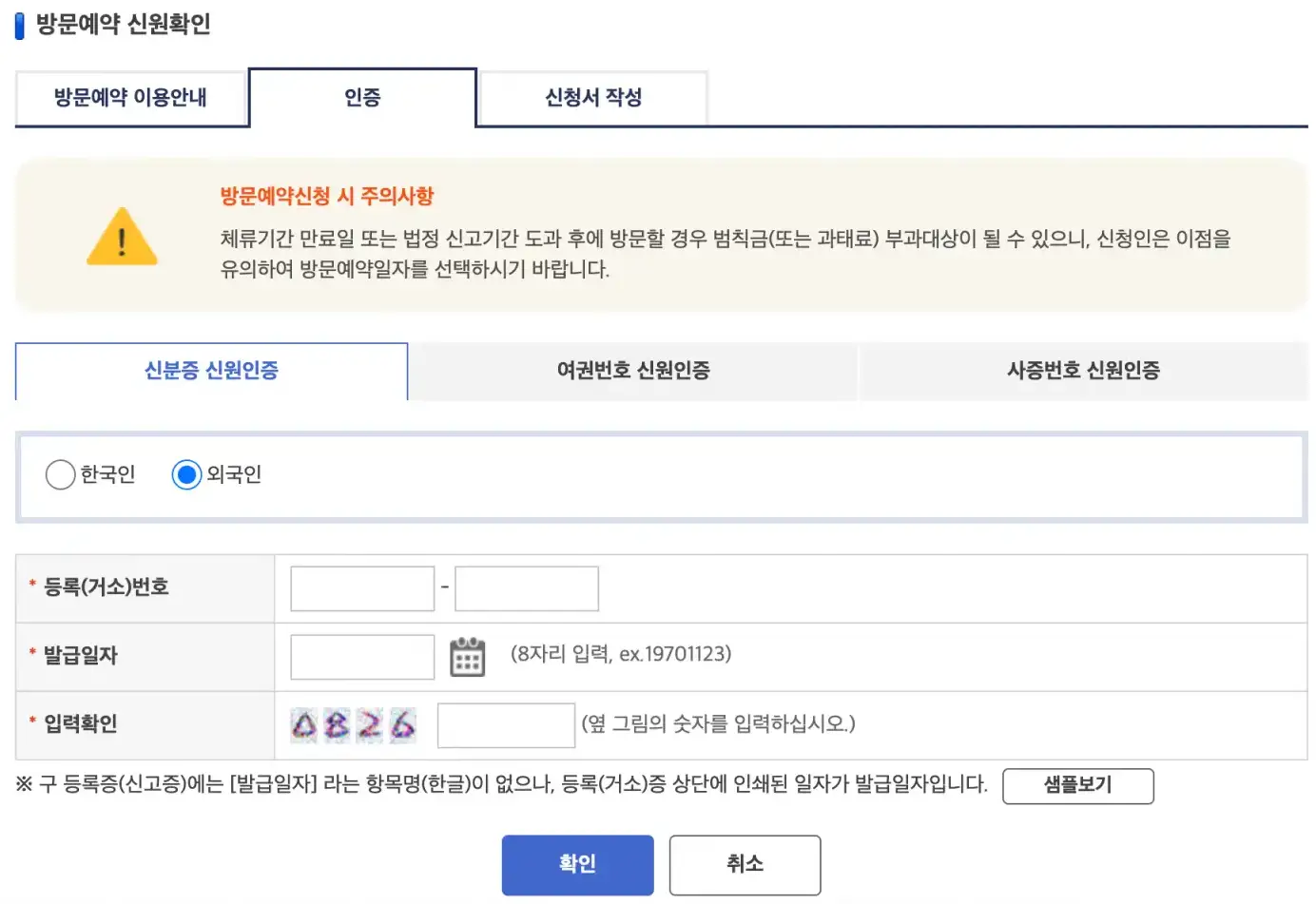This screenshot has width=1316, height=904.
Task: Click the blue title bar icon beside 방문예약 신원확인
Action: click(21, 26)
